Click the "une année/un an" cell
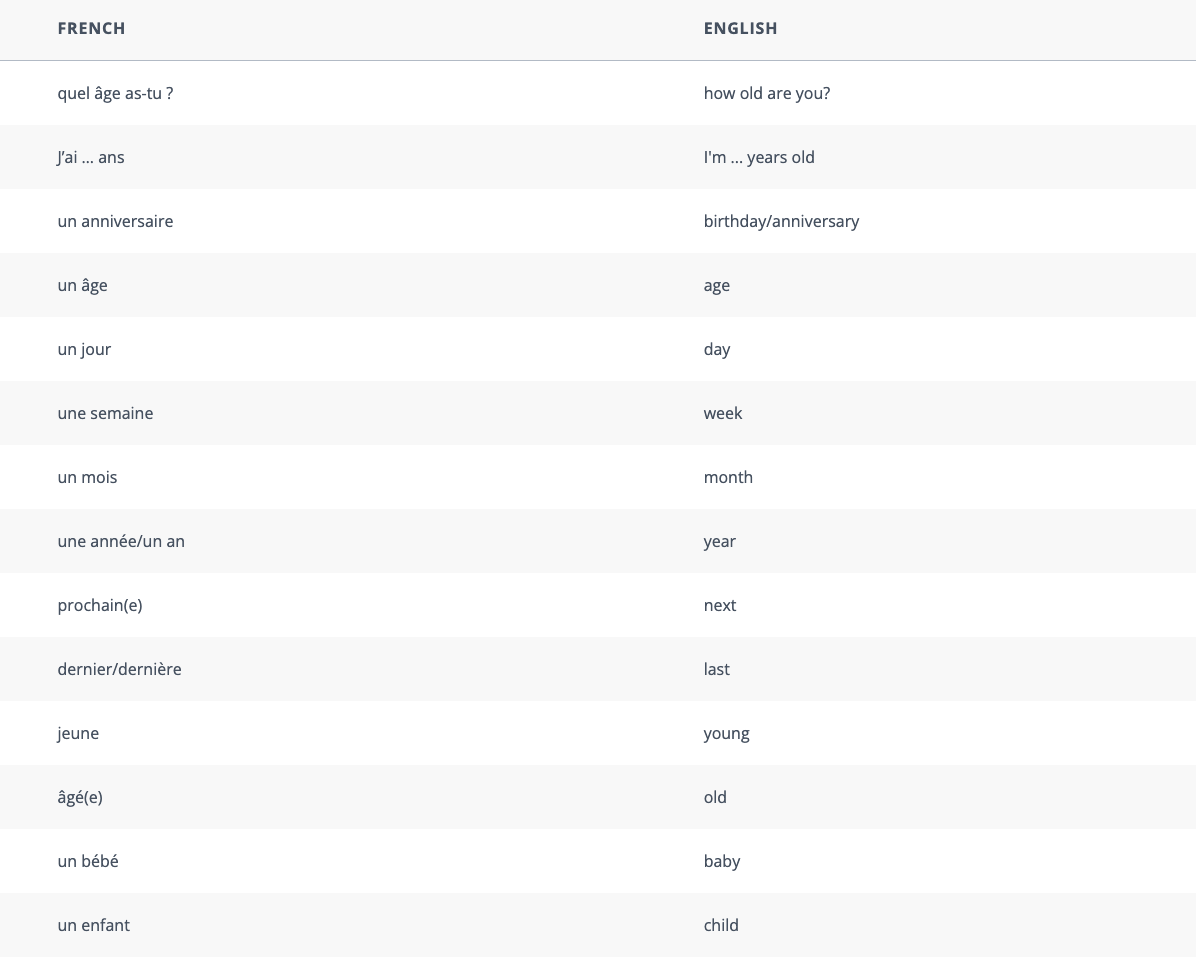This screenshot has height=959, width=1196. [x=121, y=541]
